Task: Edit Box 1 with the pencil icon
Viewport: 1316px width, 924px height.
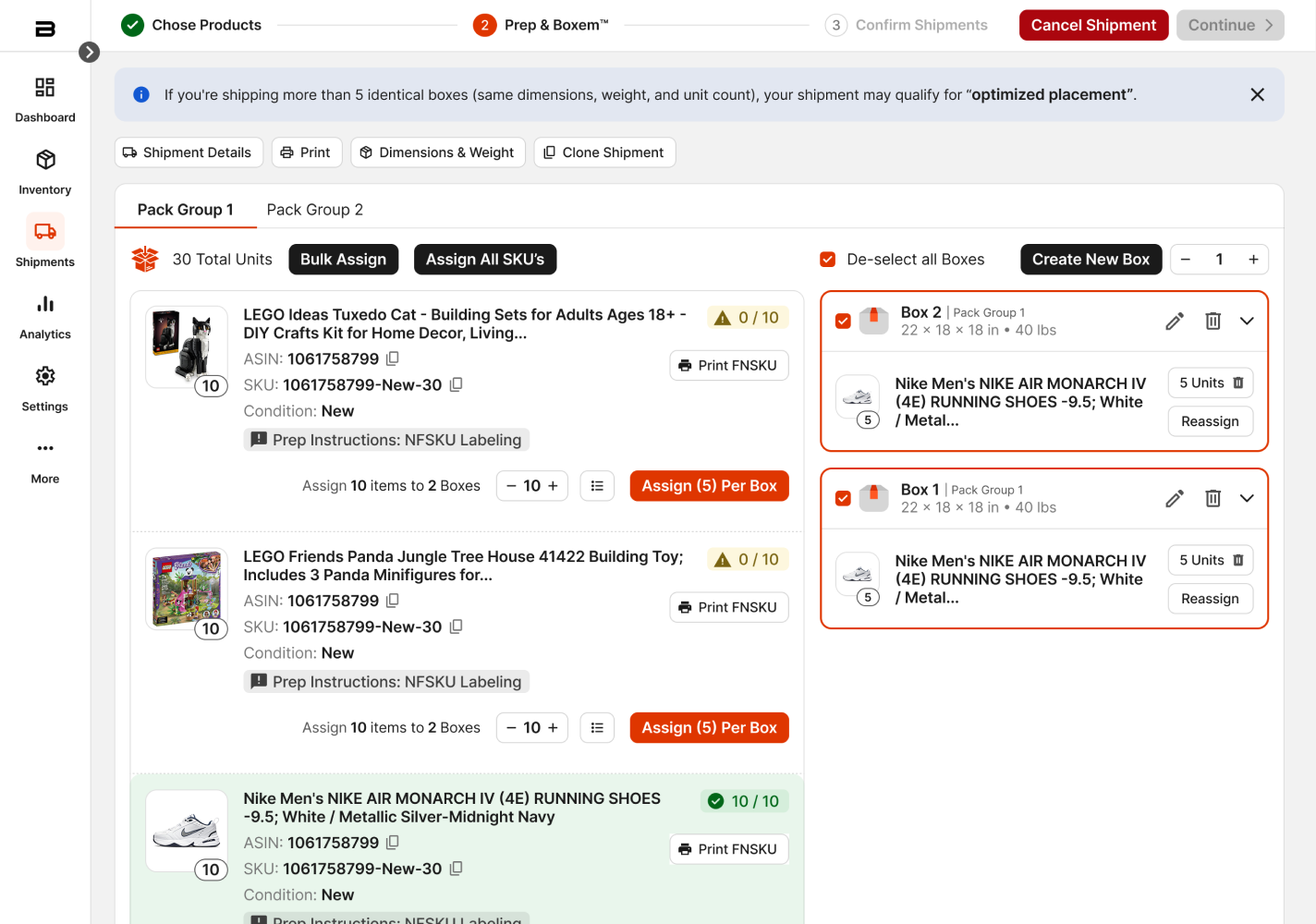Action: pyautogui.click(x=1175, y=498)
